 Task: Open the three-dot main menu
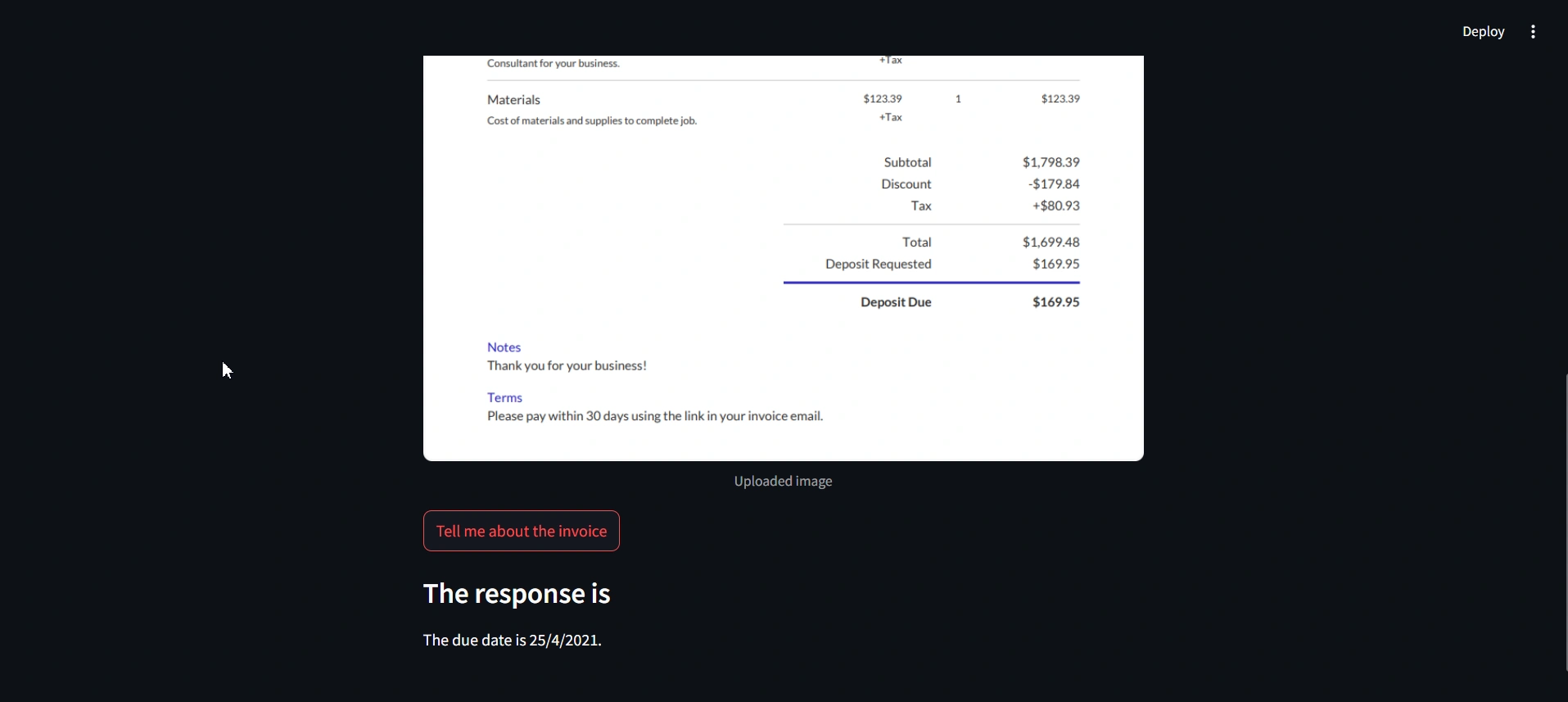pos(1533,32)
